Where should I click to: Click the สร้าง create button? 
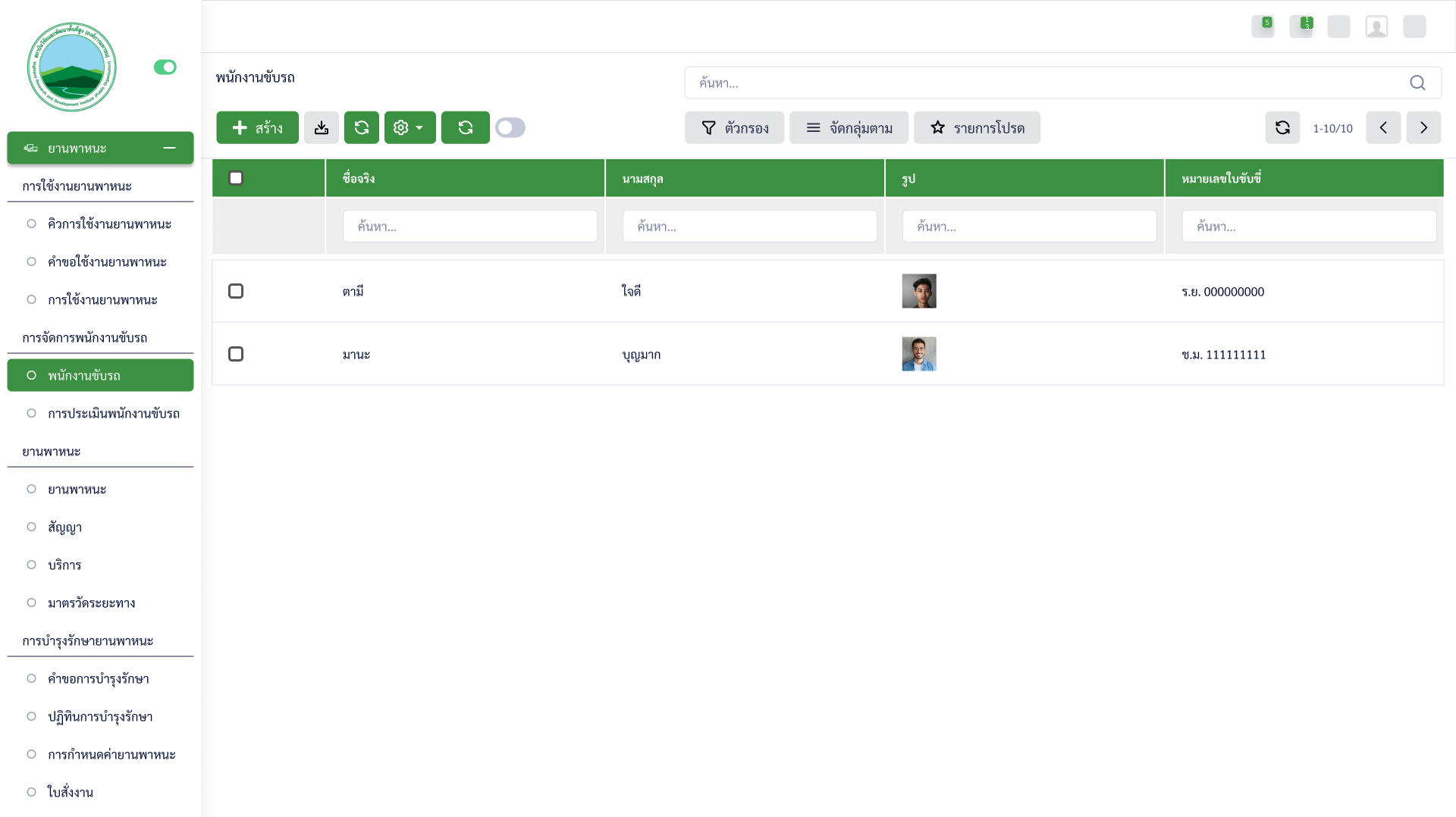point(257,127)
